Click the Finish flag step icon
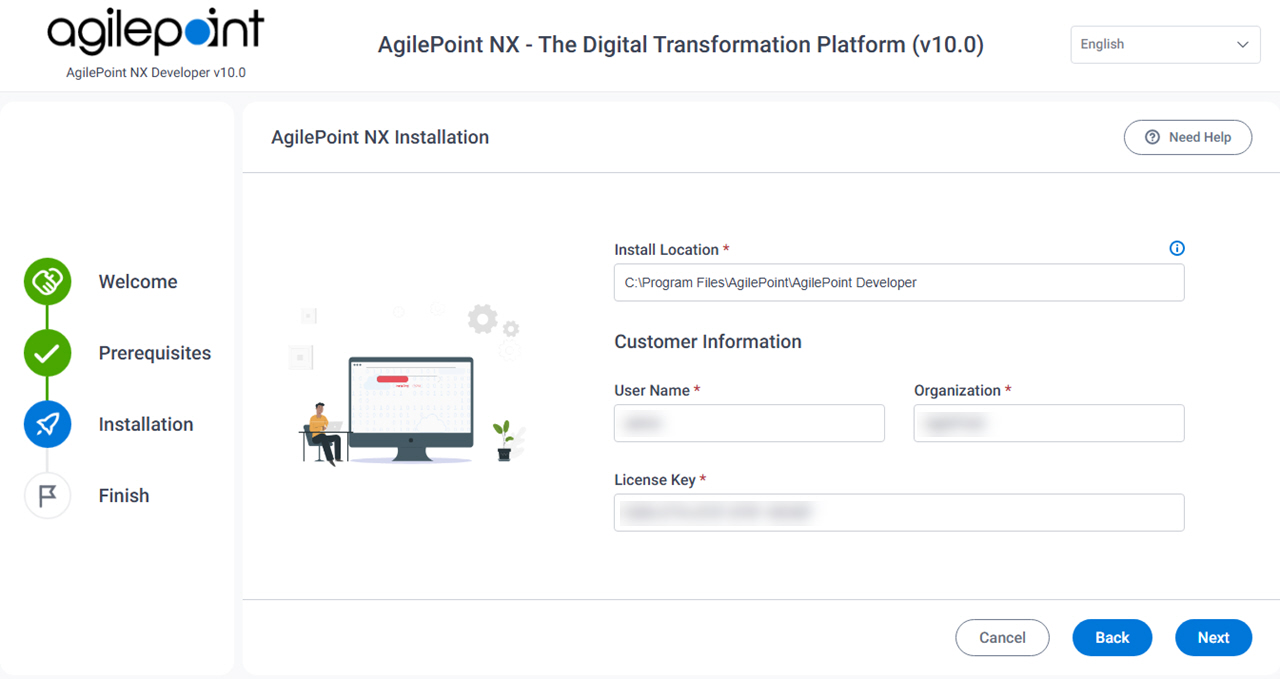 (47, 495)
